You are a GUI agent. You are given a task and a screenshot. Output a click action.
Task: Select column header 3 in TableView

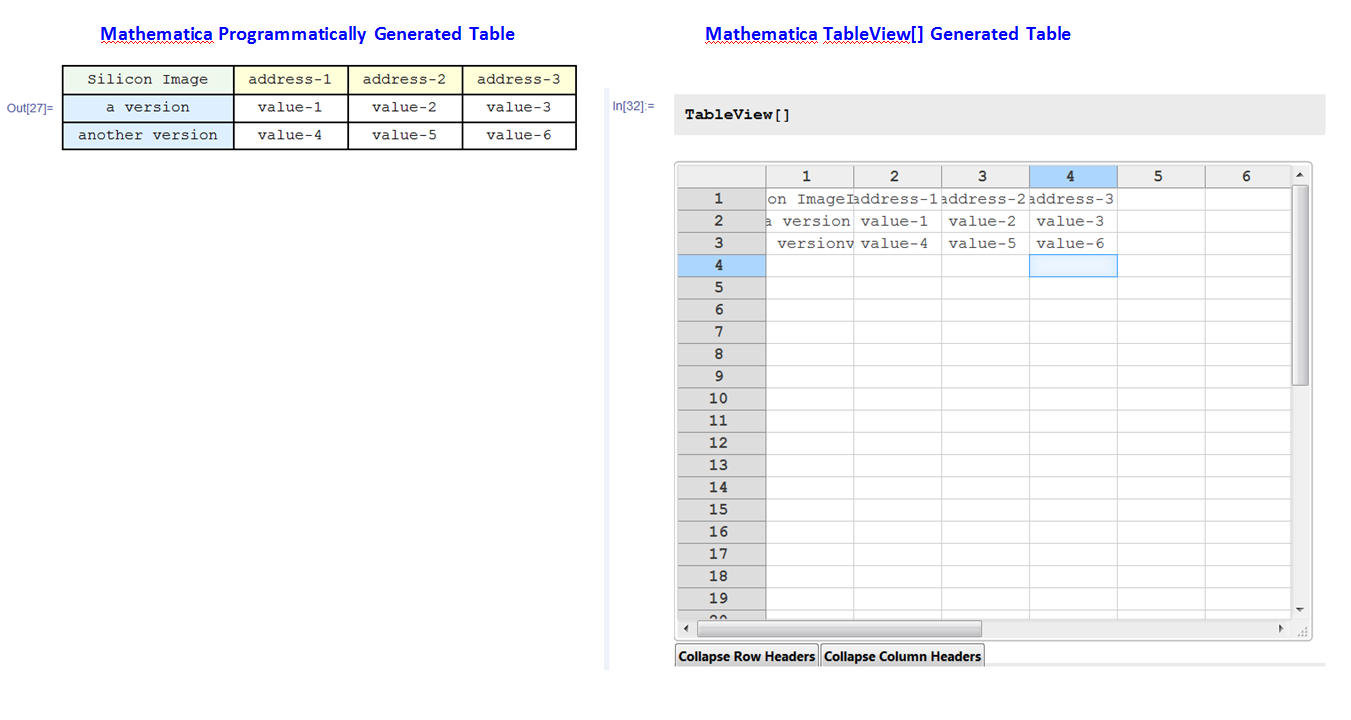click(986, 176)
